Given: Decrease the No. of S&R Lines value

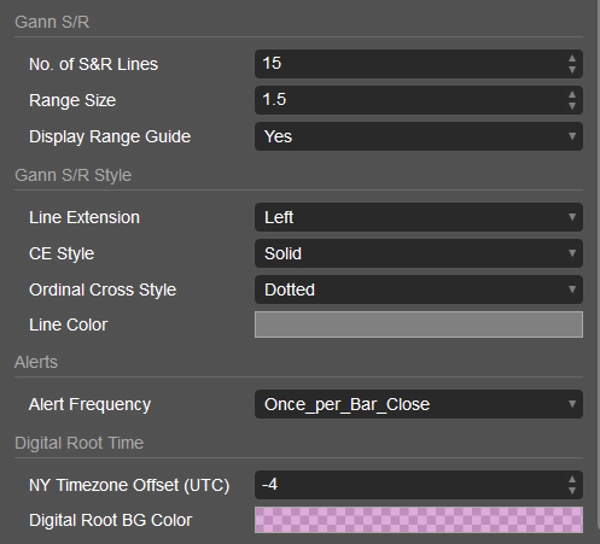Looking at the screenshot, I should click(x=572, y=70).
